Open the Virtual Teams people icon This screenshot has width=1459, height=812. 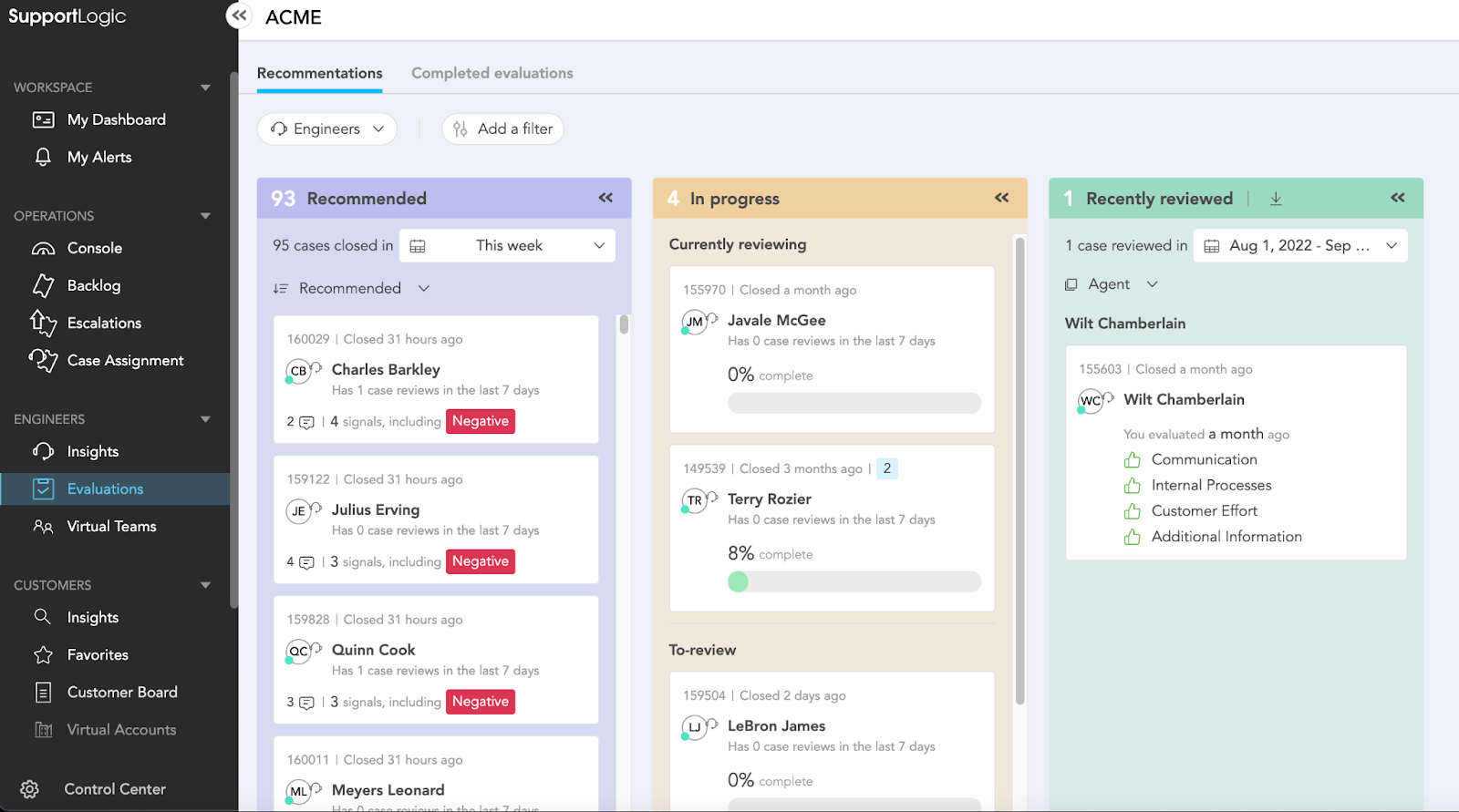point(43,526)
